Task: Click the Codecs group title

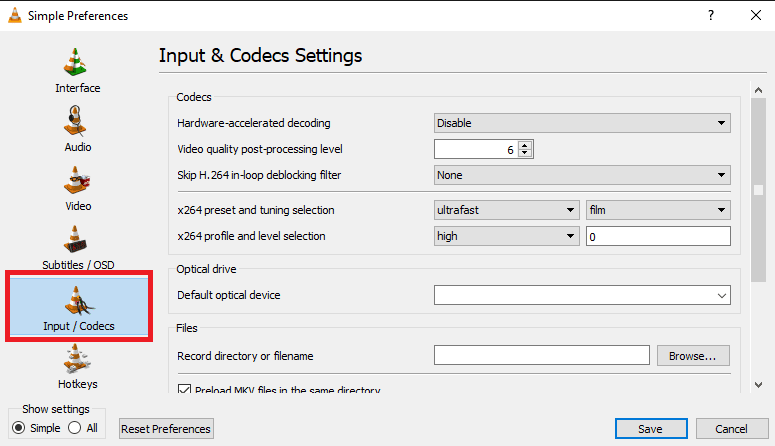Action: point(194,97)
